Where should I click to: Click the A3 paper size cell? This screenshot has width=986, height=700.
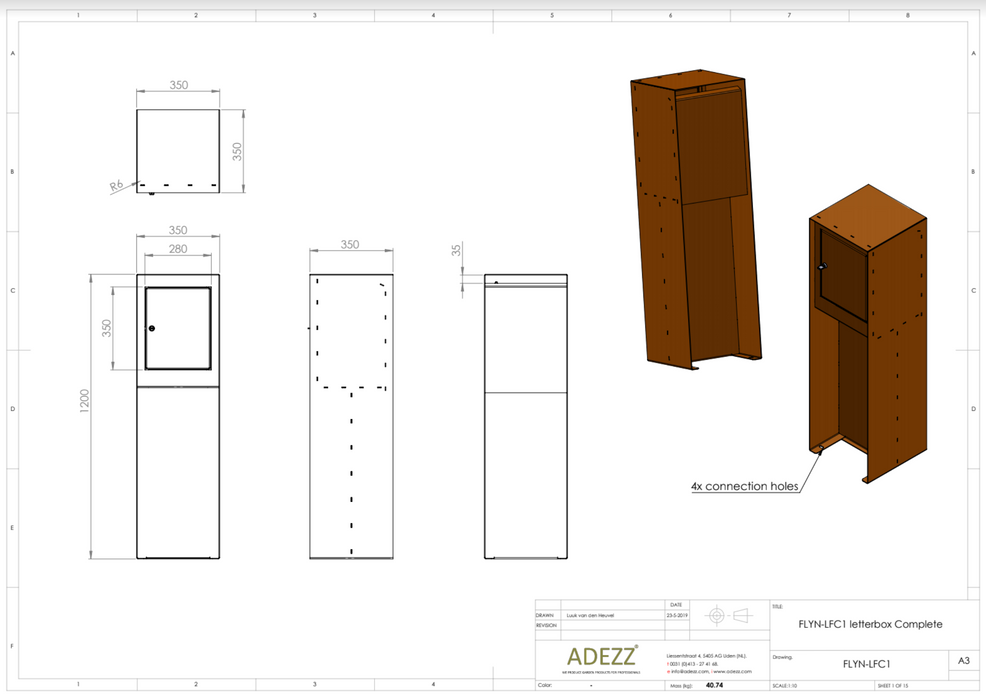(963, 661)
